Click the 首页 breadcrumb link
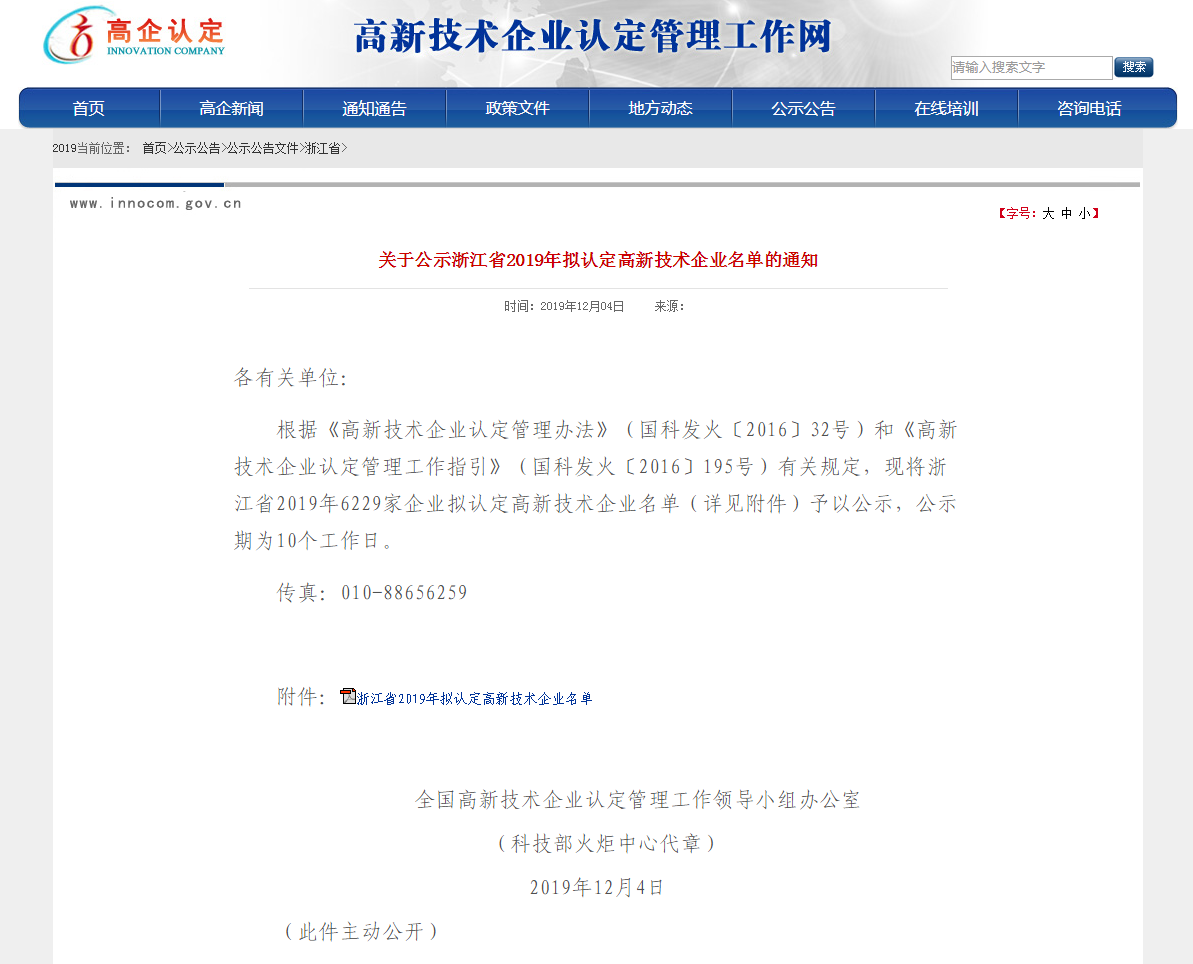 [x=154, y=148]
